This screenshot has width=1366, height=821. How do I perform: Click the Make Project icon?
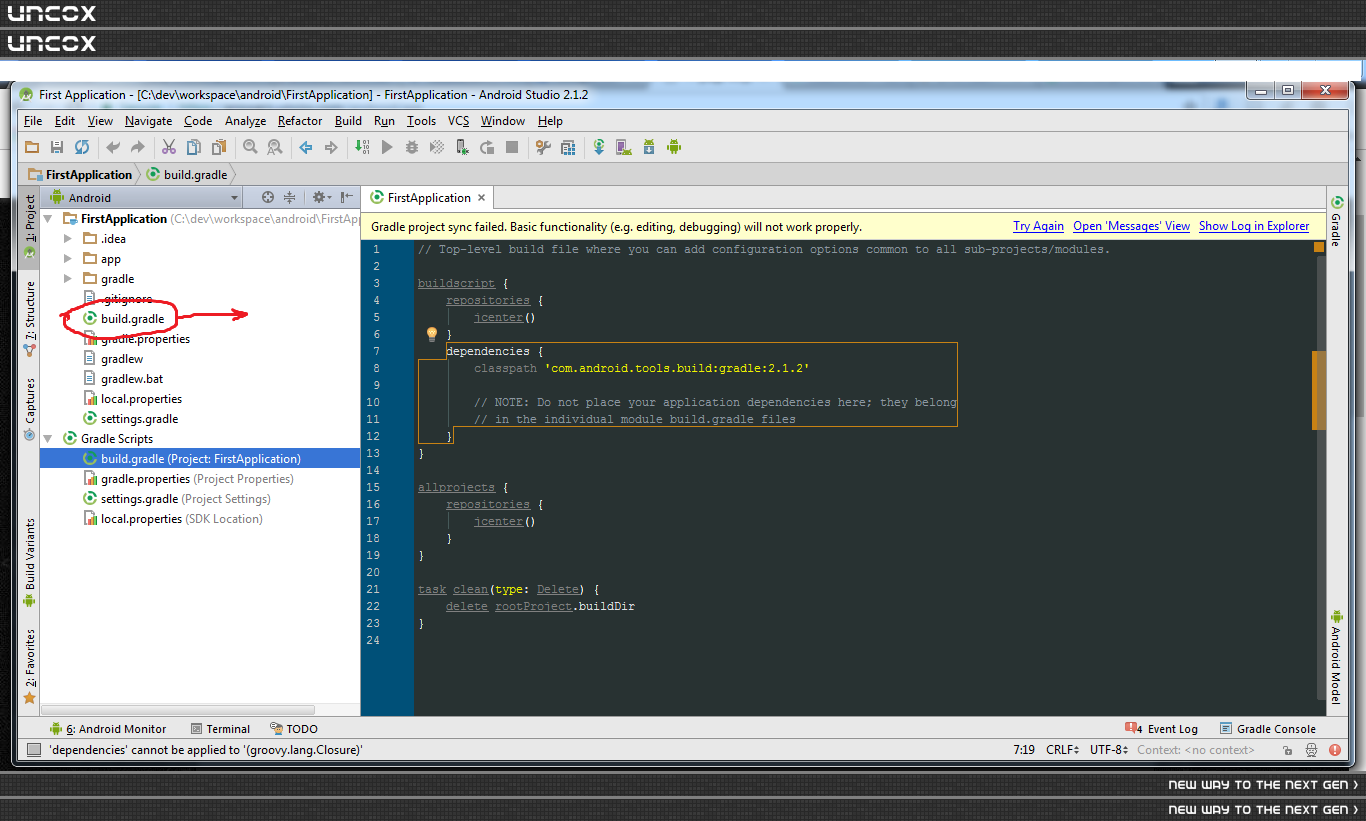click(x=362, y=147)
